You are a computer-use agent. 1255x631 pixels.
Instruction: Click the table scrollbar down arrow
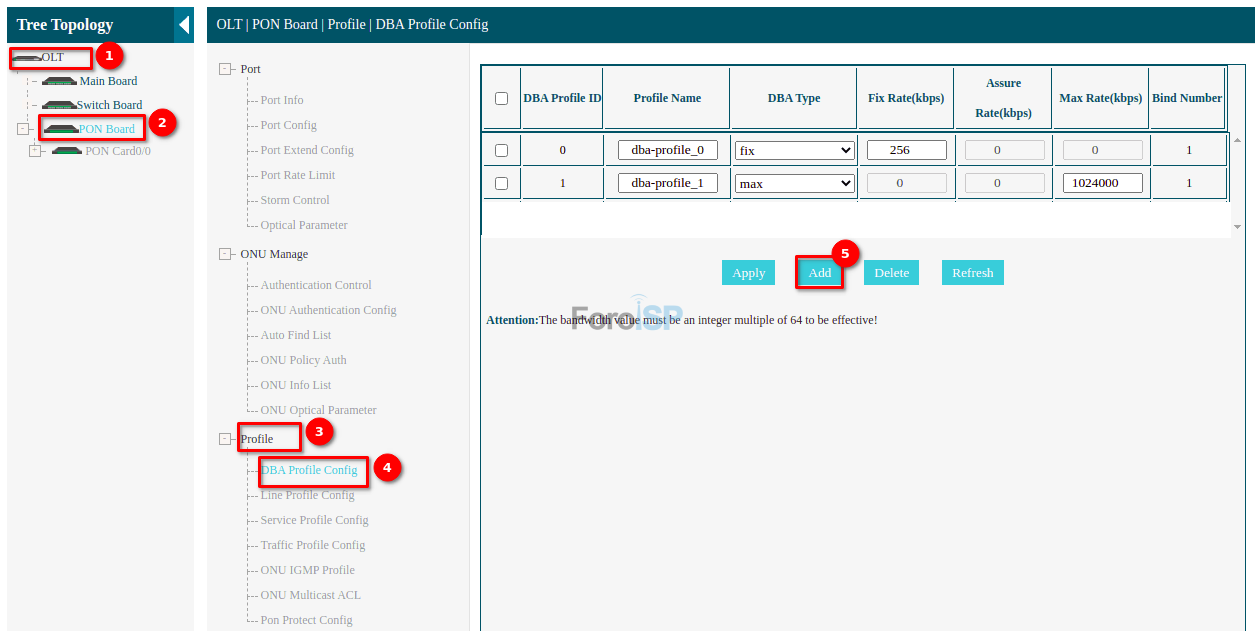tap(1237, 227)
